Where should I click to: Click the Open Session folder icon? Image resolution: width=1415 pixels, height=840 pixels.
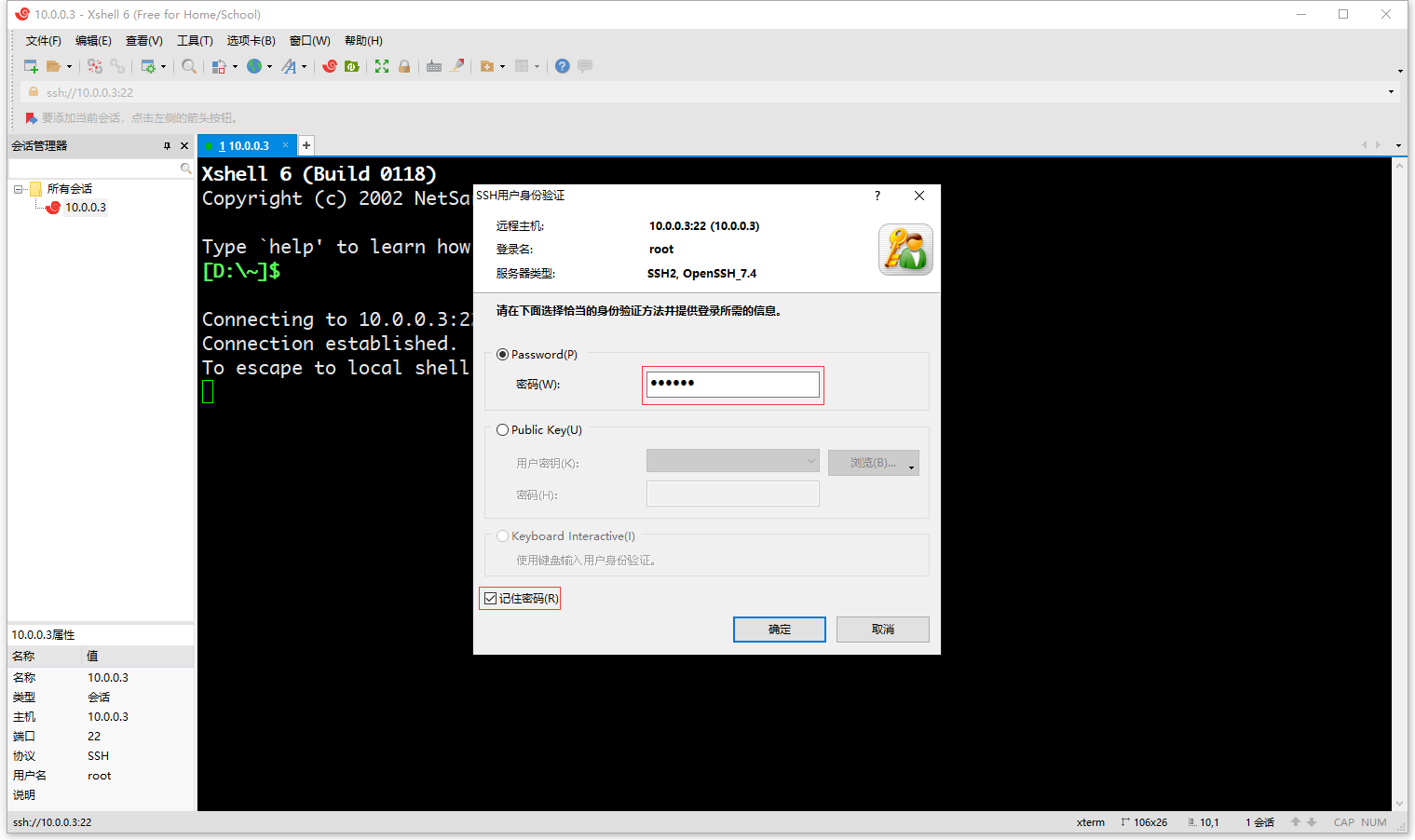[x=54, y=66]
